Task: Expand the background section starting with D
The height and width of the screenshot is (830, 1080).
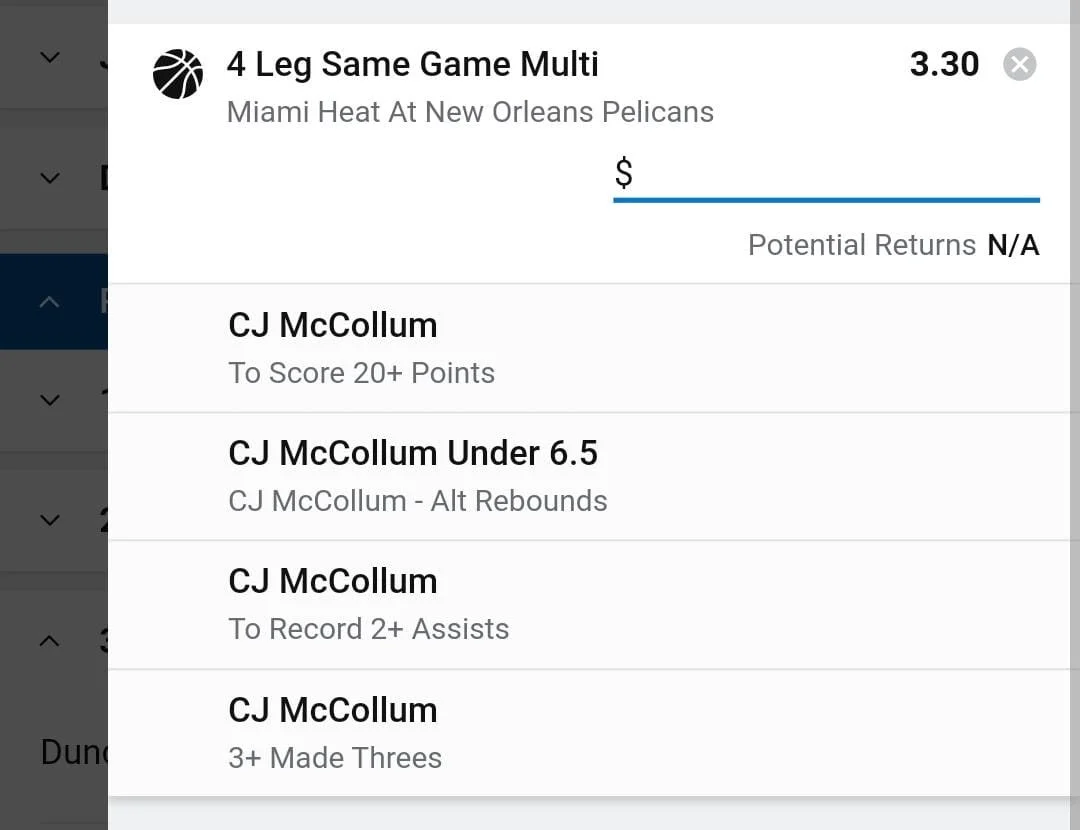Action: point(50,178)
